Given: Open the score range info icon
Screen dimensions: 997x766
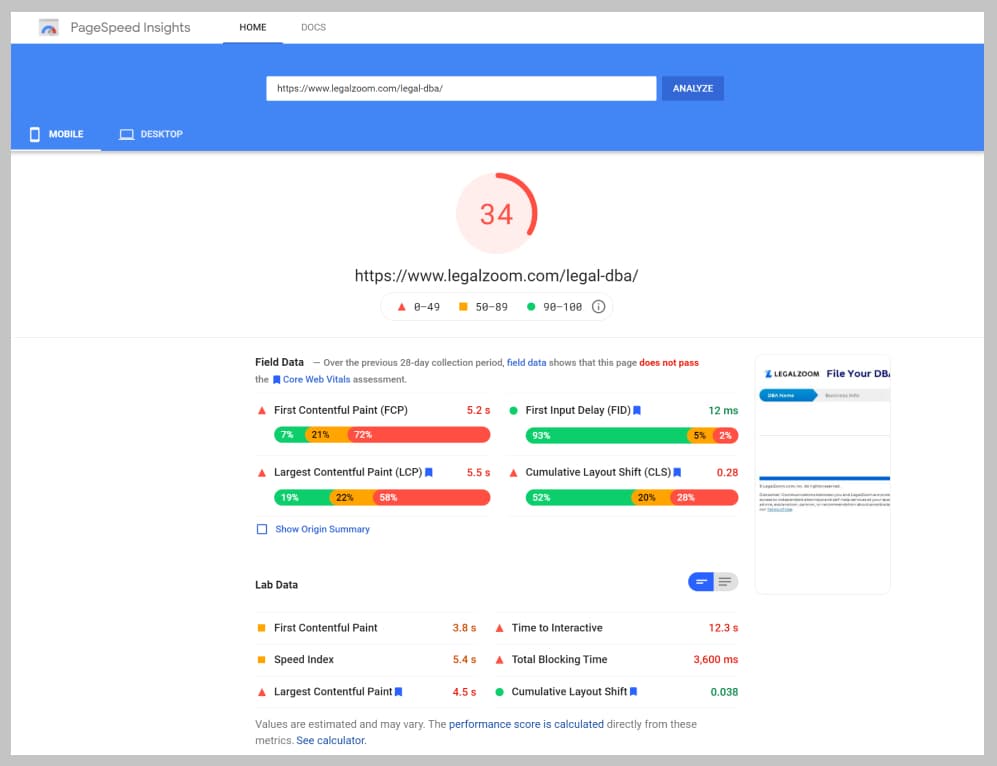Looking at the screenshot, I should coord(598,307).
